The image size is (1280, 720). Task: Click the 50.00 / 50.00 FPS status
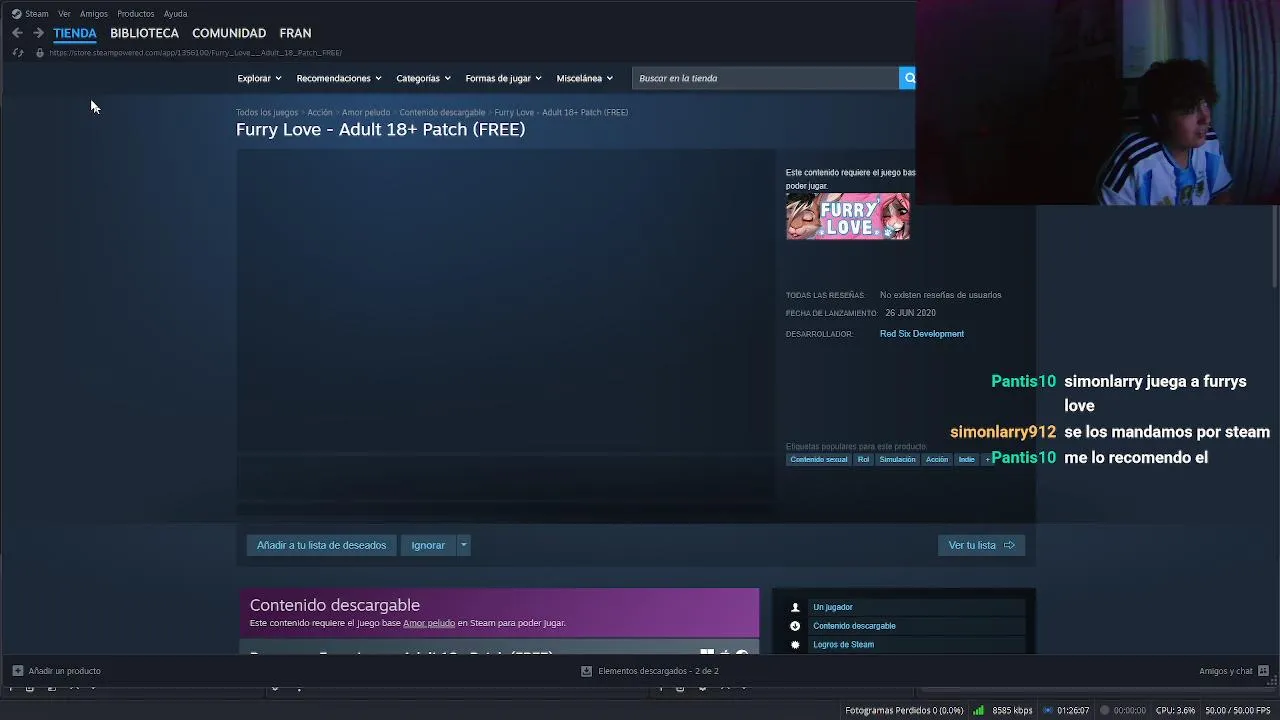click(x=1238, y=711)
